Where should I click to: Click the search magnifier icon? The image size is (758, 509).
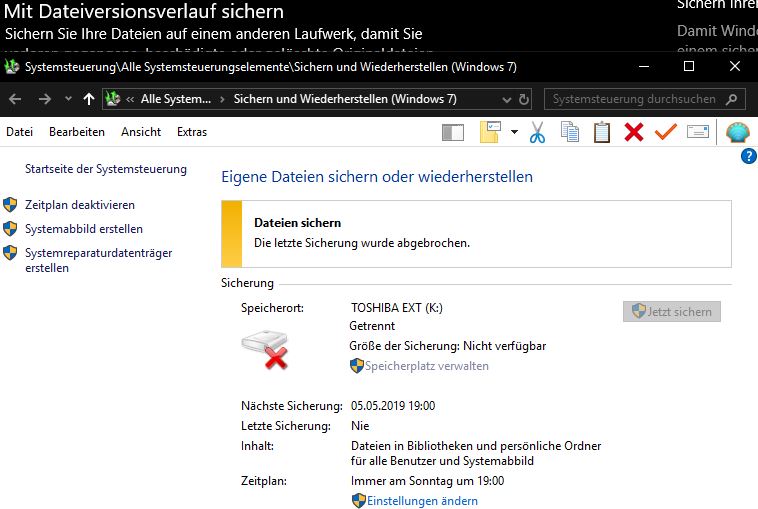point(732,99)
